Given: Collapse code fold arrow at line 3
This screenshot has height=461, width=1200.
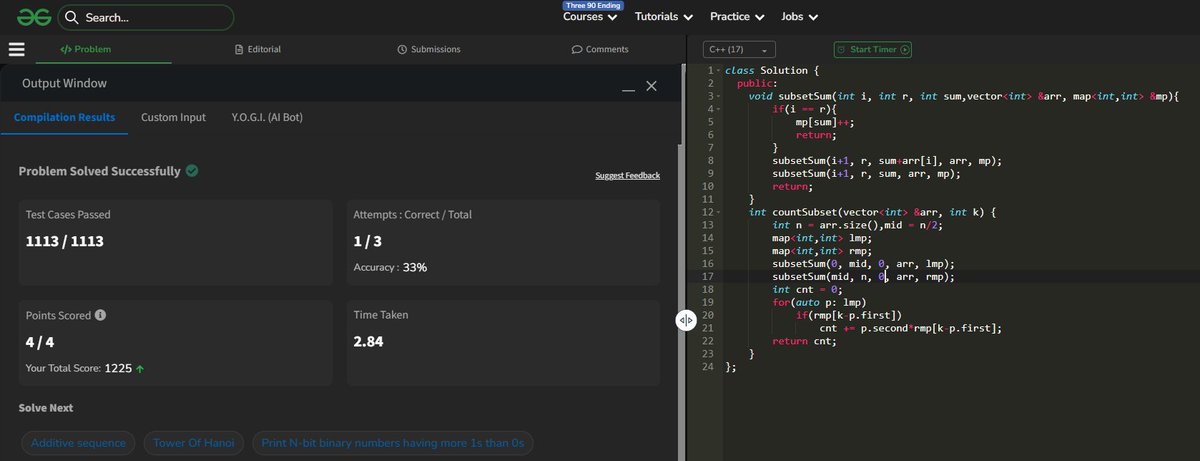Looking at the screenshot, I should tap(719, 95).
